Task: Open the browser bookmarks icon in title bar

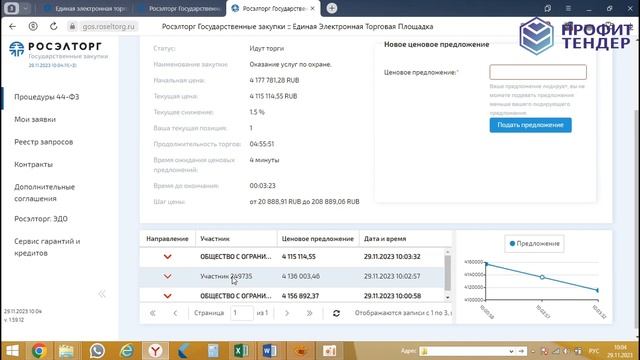Action: [x=547, y=8]
